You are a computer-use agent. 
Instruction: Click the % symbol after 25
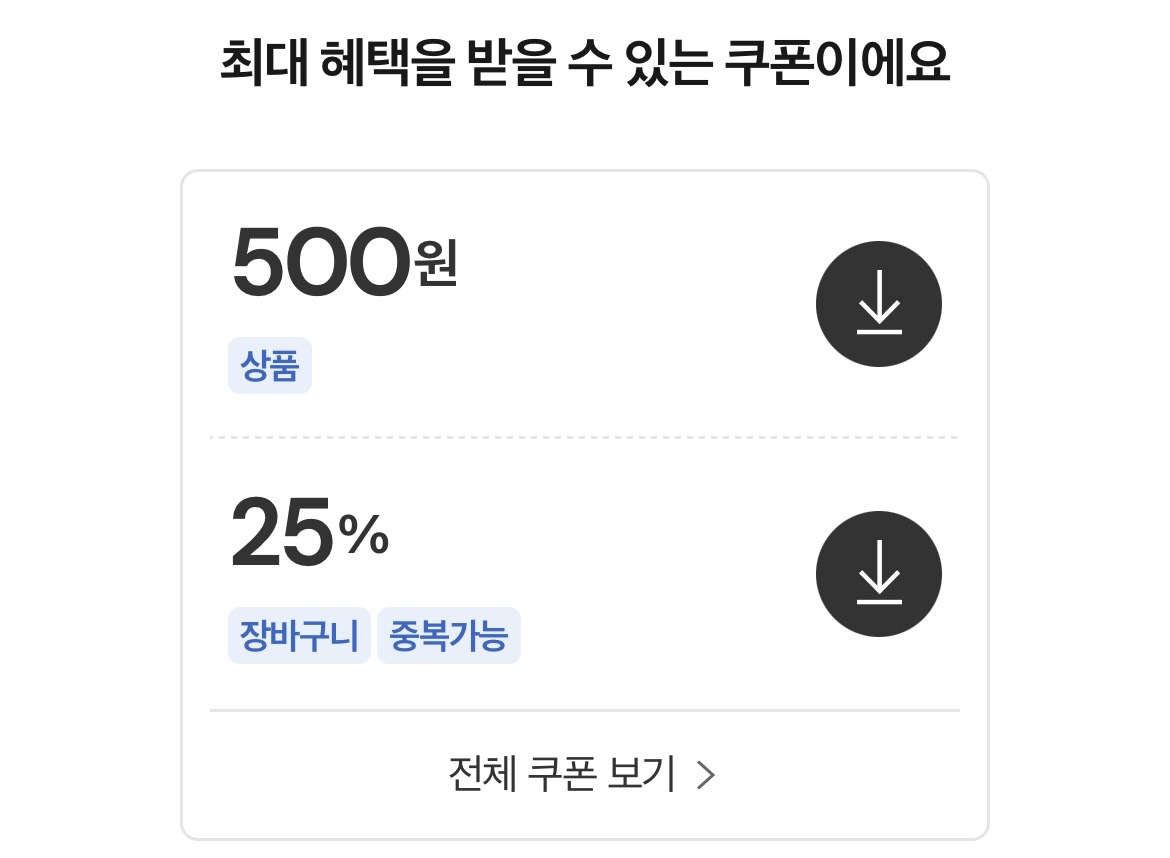click(363, 535)
